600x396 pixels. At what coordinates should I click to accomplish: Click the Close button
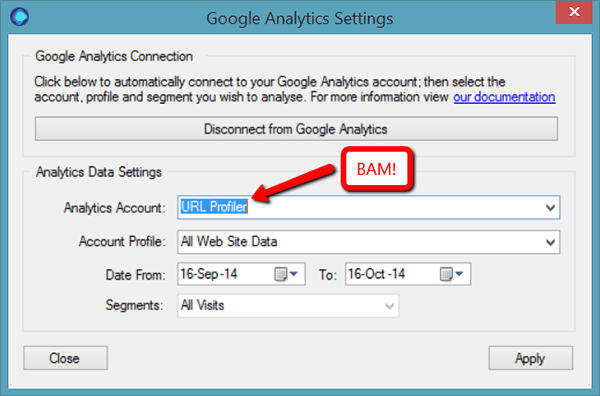[65, 358]
